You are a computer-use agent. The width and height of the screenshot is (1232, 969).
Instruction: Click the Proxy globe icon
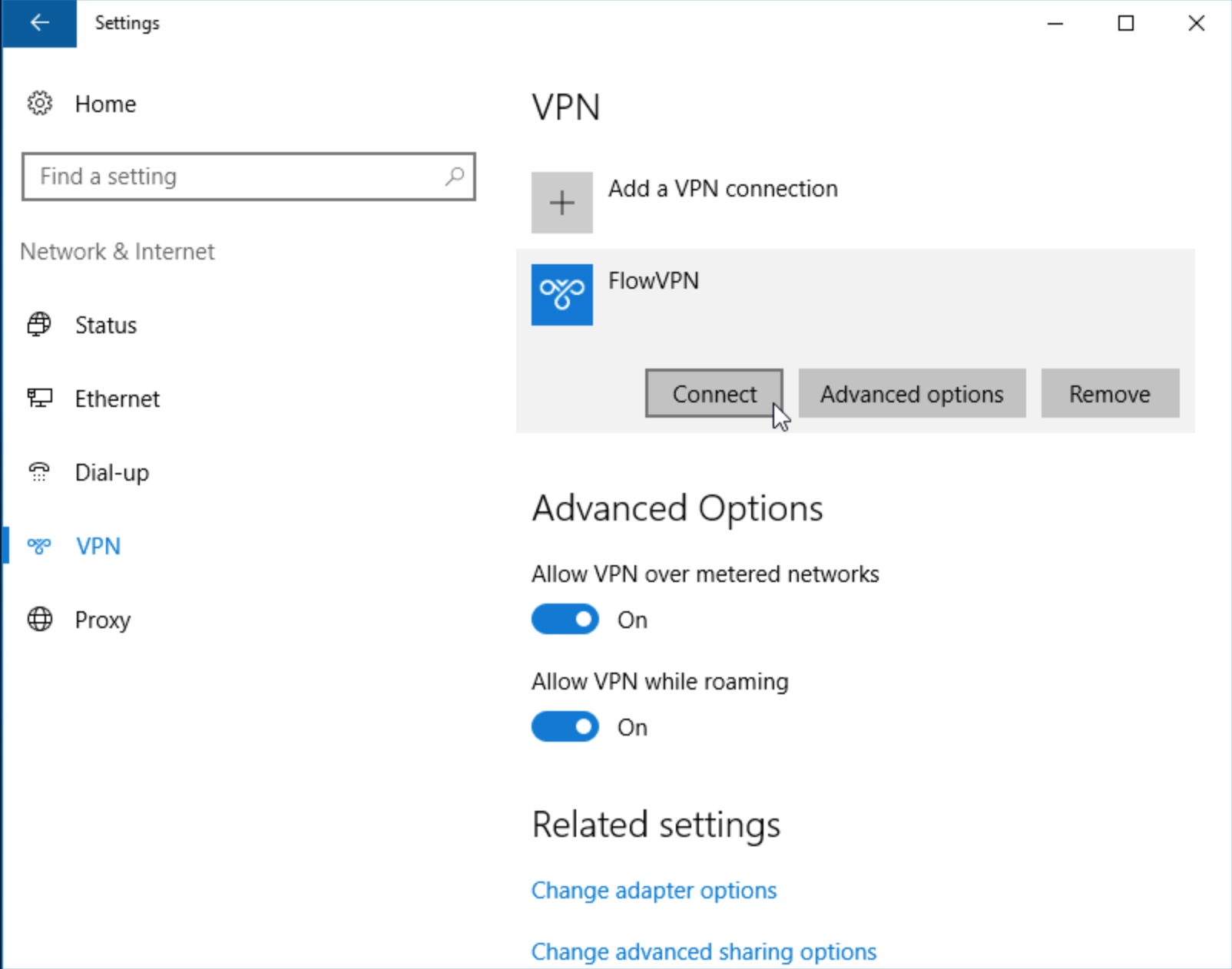[x=40, y=620]
